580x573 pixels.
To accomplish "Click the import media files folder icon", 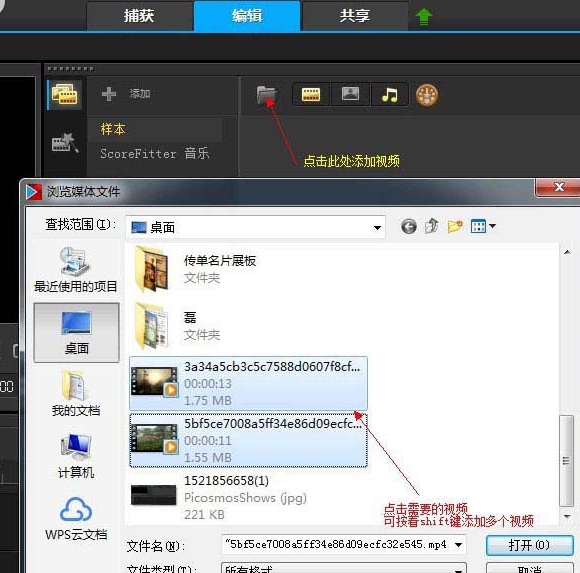I will pos(267,95).
